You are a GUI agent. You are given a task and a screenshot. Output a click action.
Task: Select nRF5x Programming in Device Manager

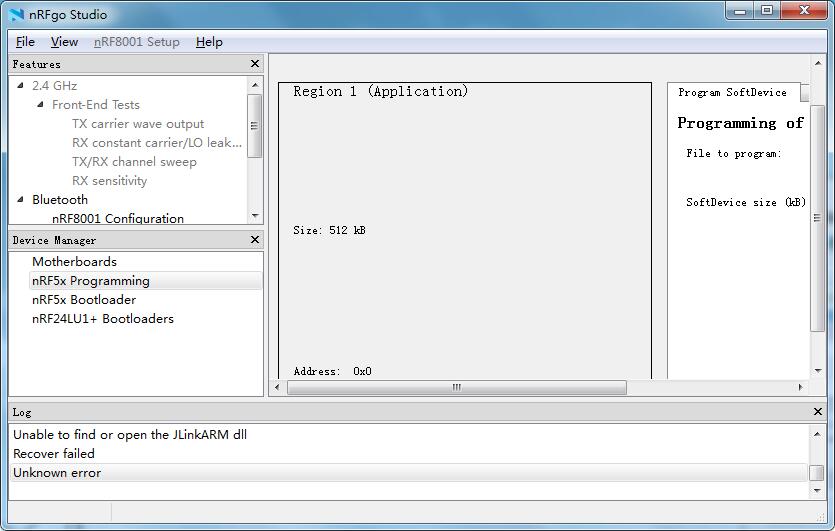146,281
